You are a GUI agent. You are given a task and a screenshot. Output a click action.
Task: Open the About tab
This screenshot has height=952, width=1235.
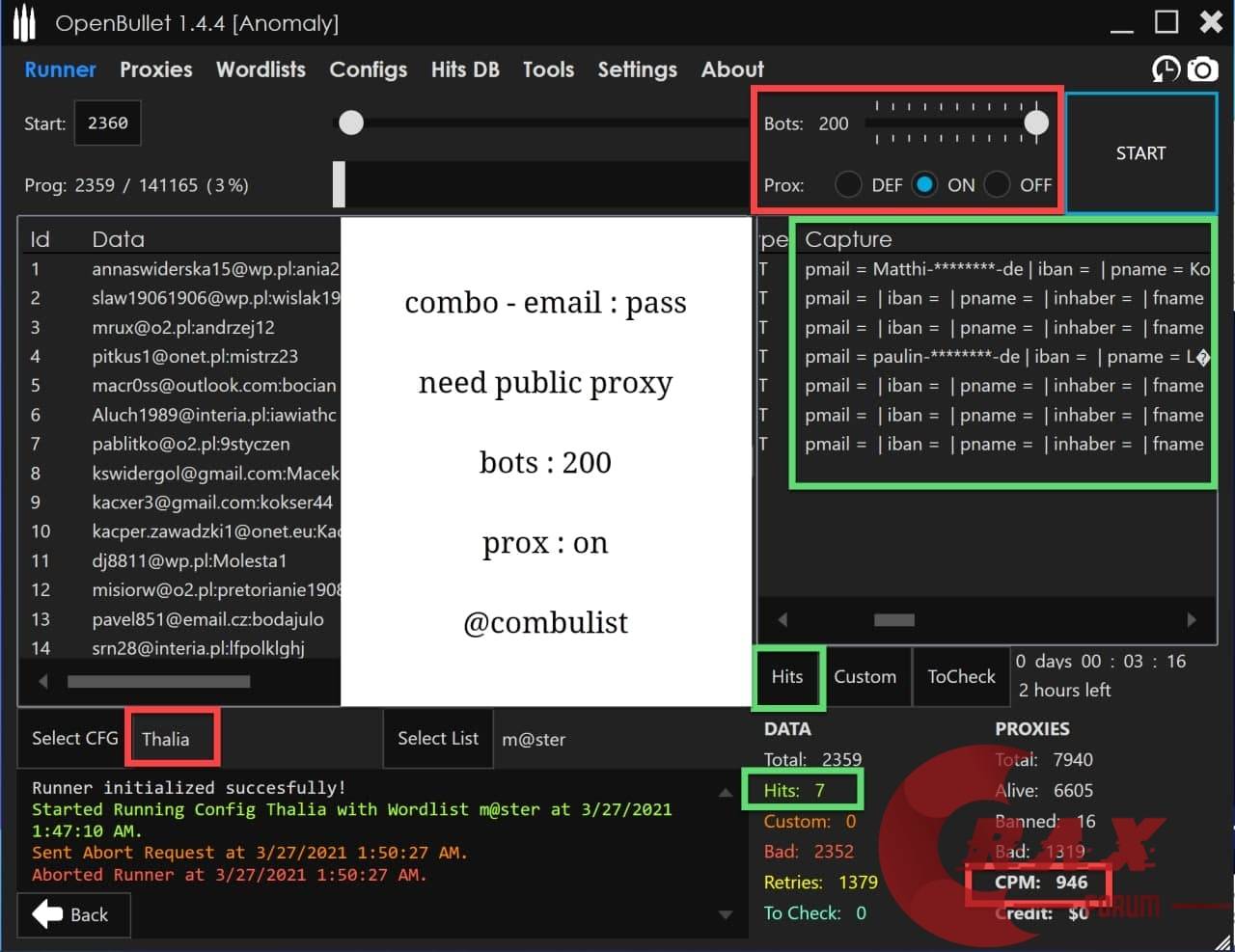pos(732,69)
